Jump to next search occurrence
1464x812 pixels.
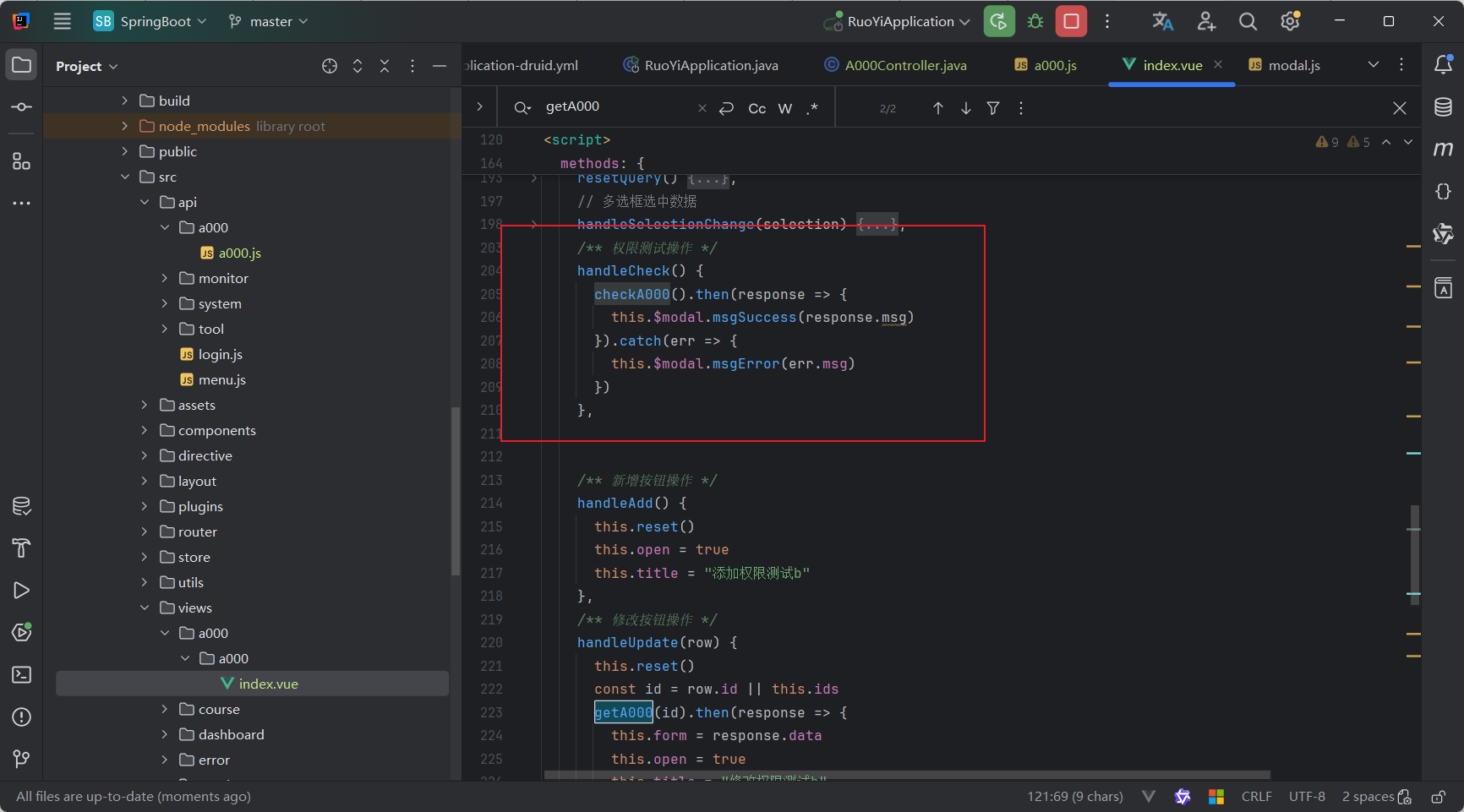click(965, 108)
